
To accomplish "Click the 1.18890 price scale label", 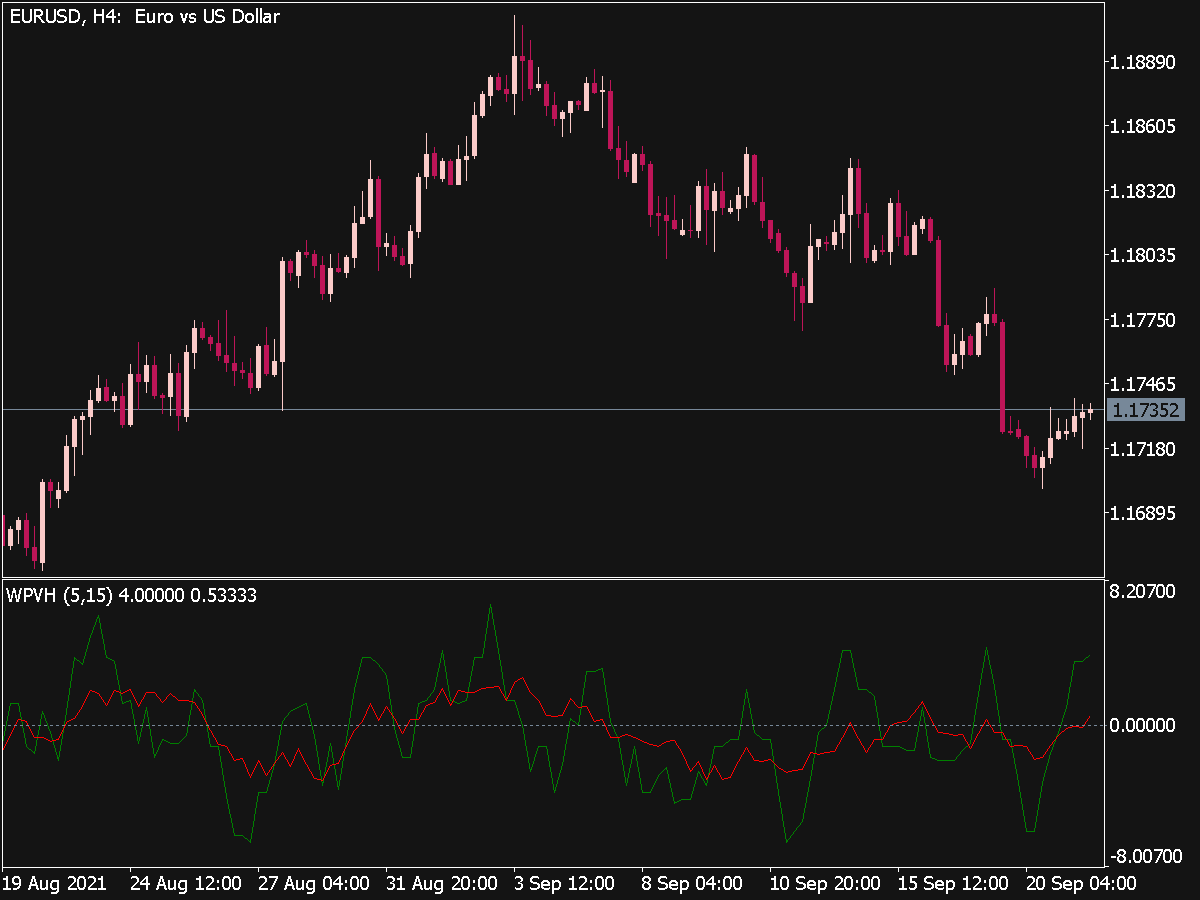I will pos(1145,62).
